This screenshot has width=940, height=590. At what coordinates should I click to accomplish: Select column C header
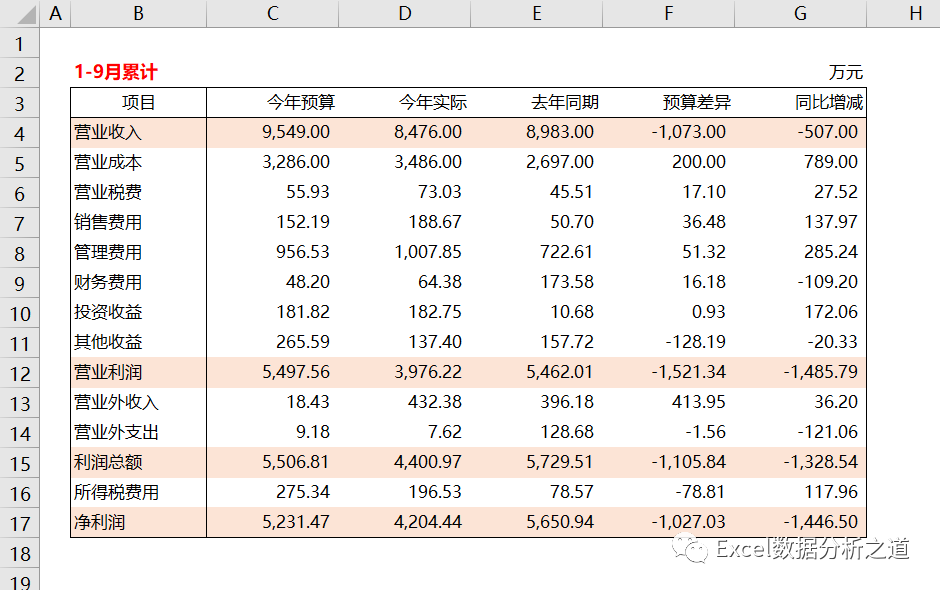pos(273,13)
